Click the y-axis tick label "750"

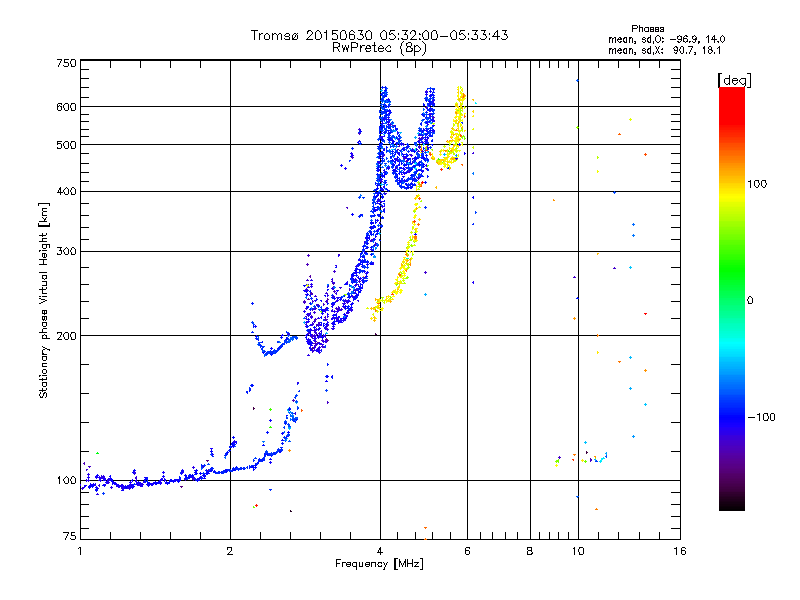66,63
